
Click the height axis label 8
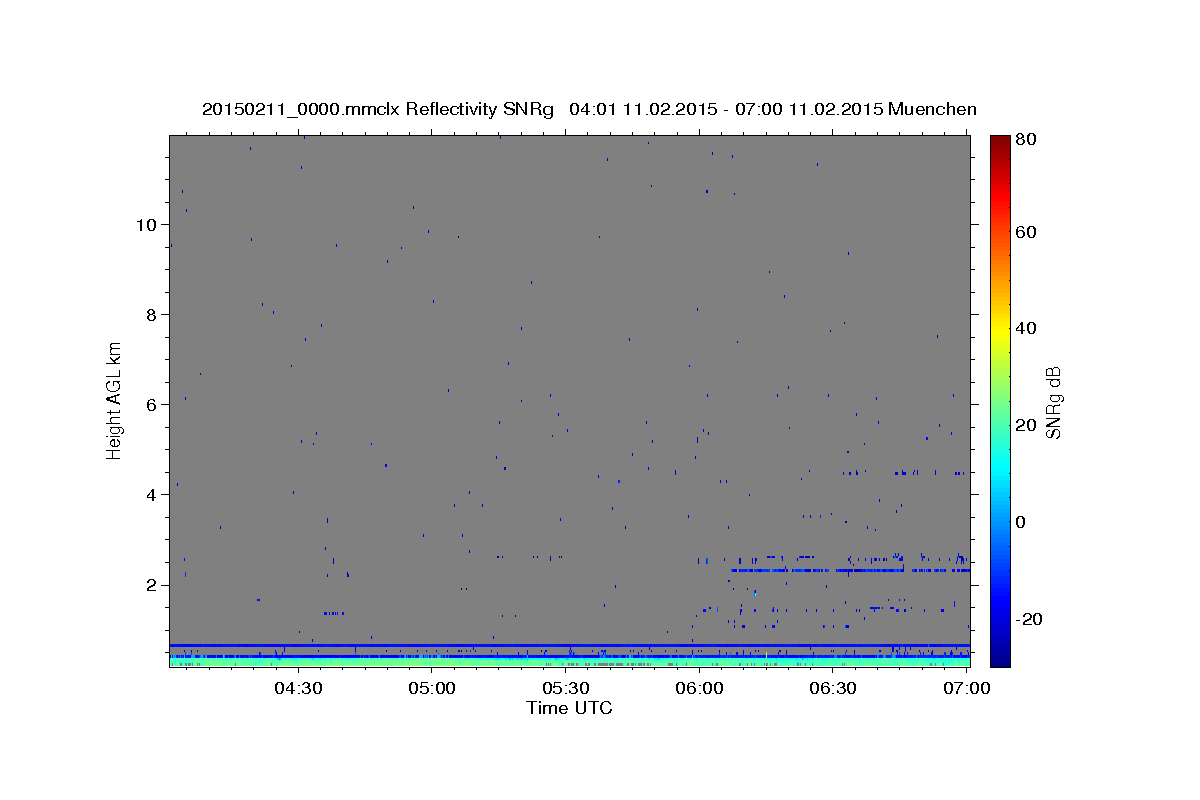click(150, 314)
